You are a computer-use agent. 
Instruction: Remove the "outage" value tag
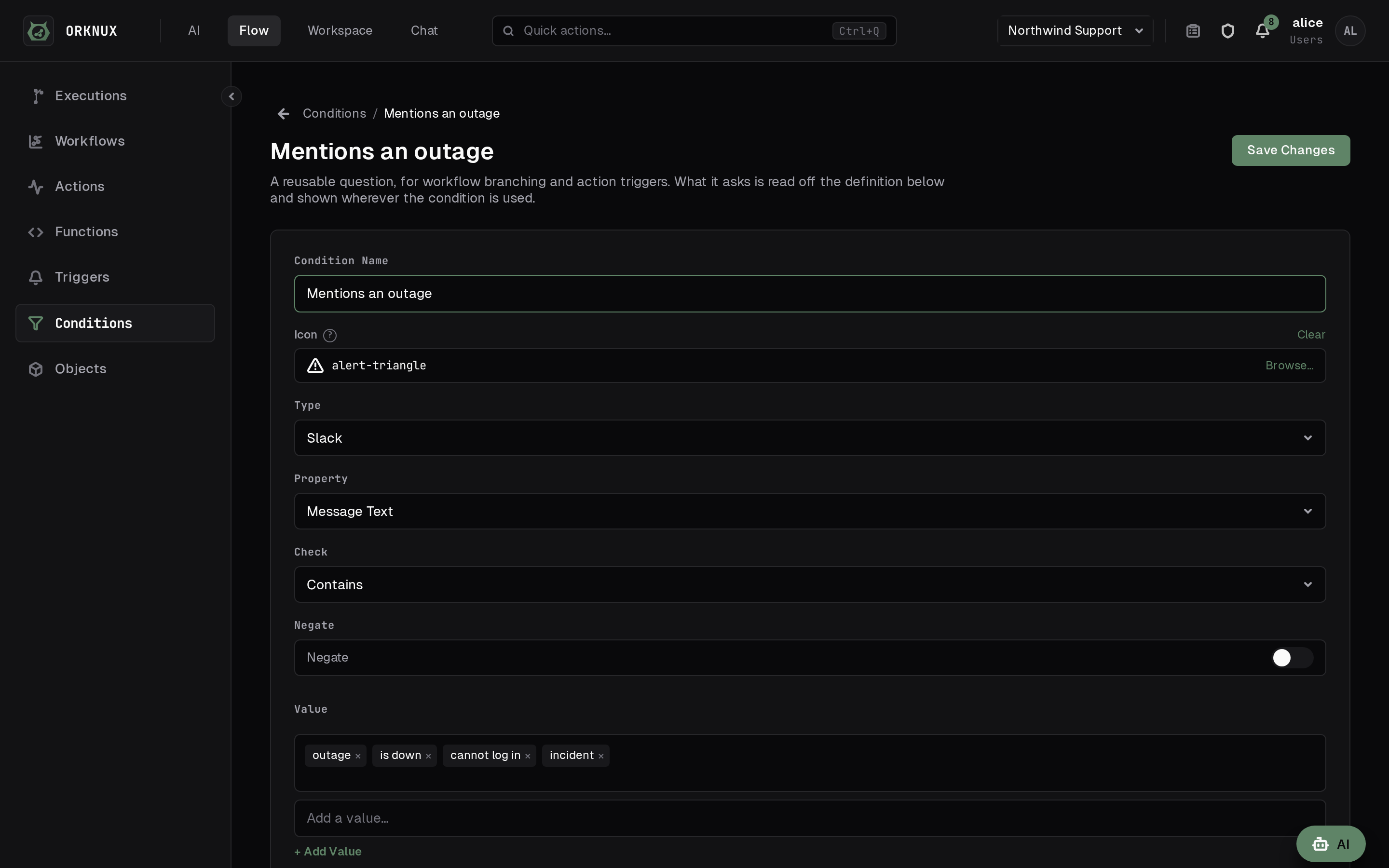tap(357, 756)
